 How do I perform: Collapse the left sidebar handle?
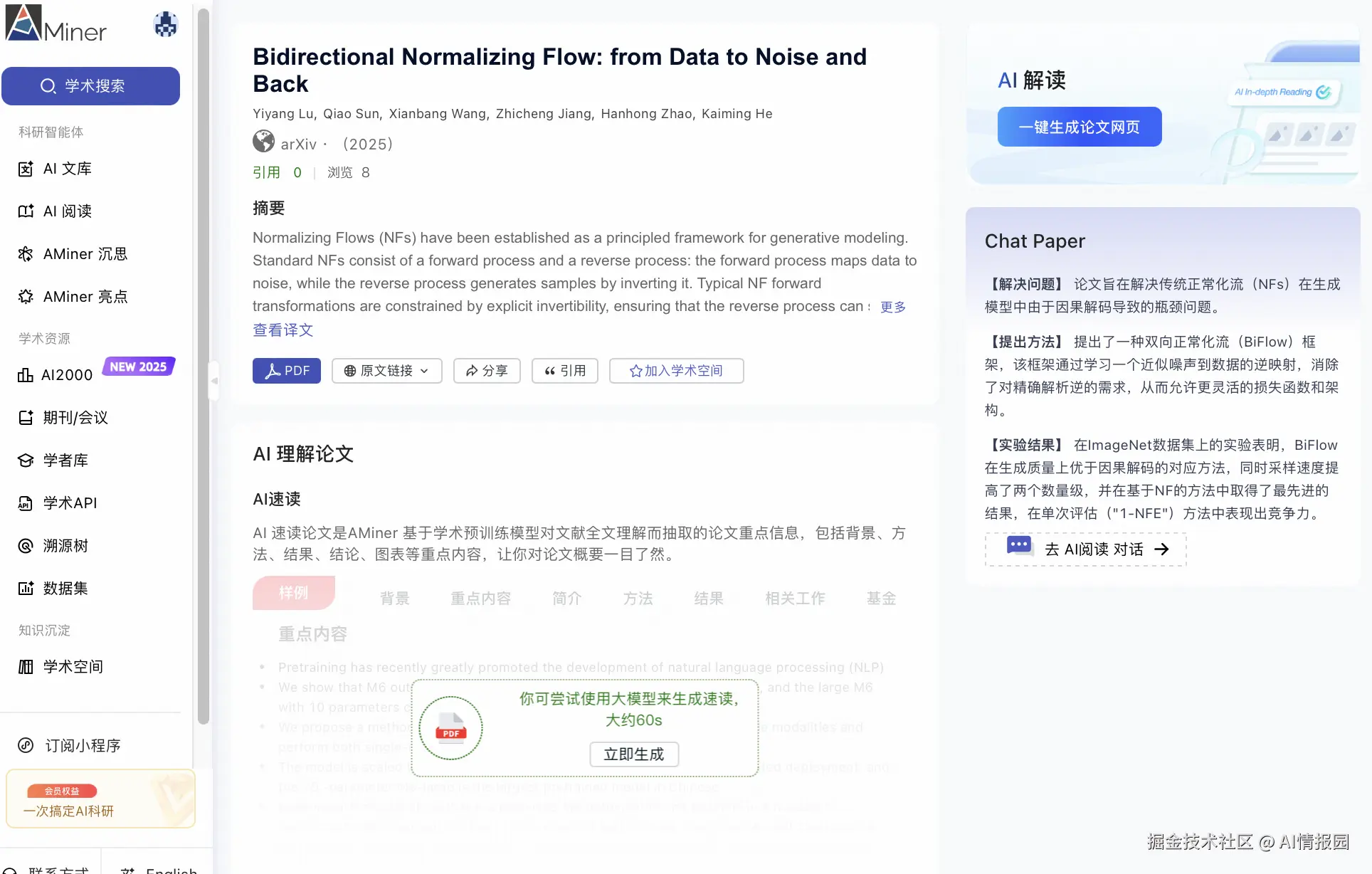click(x=213, y=381)
